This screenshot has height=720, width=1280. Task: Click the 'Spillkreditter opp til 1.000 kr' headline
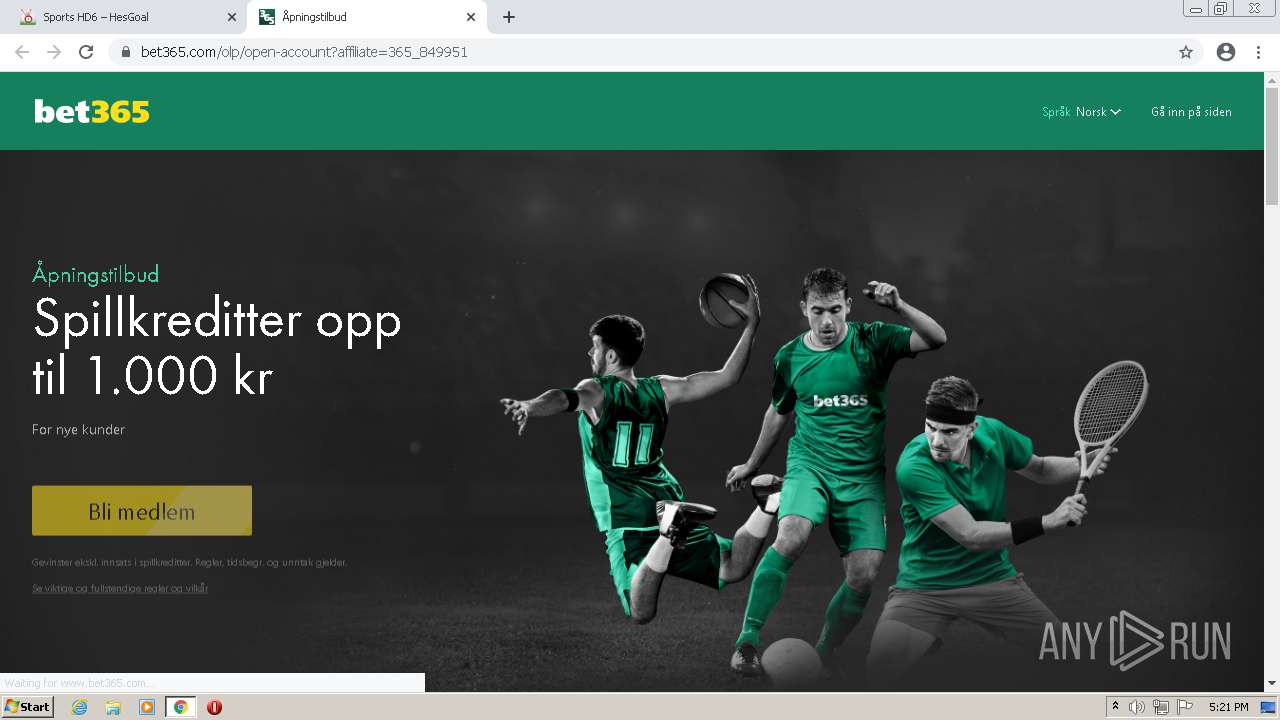[x=217, y=347]
